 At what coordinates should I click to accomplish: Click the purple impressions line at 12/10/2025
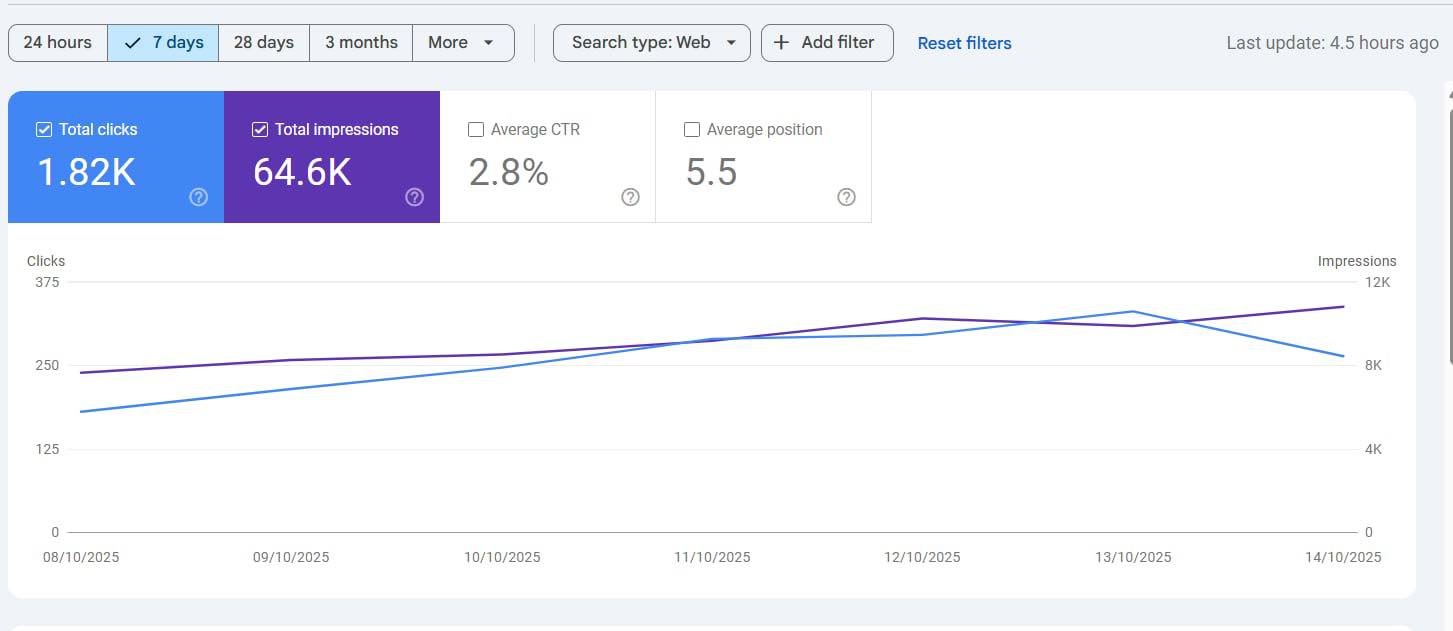click(x=922, y=318)
